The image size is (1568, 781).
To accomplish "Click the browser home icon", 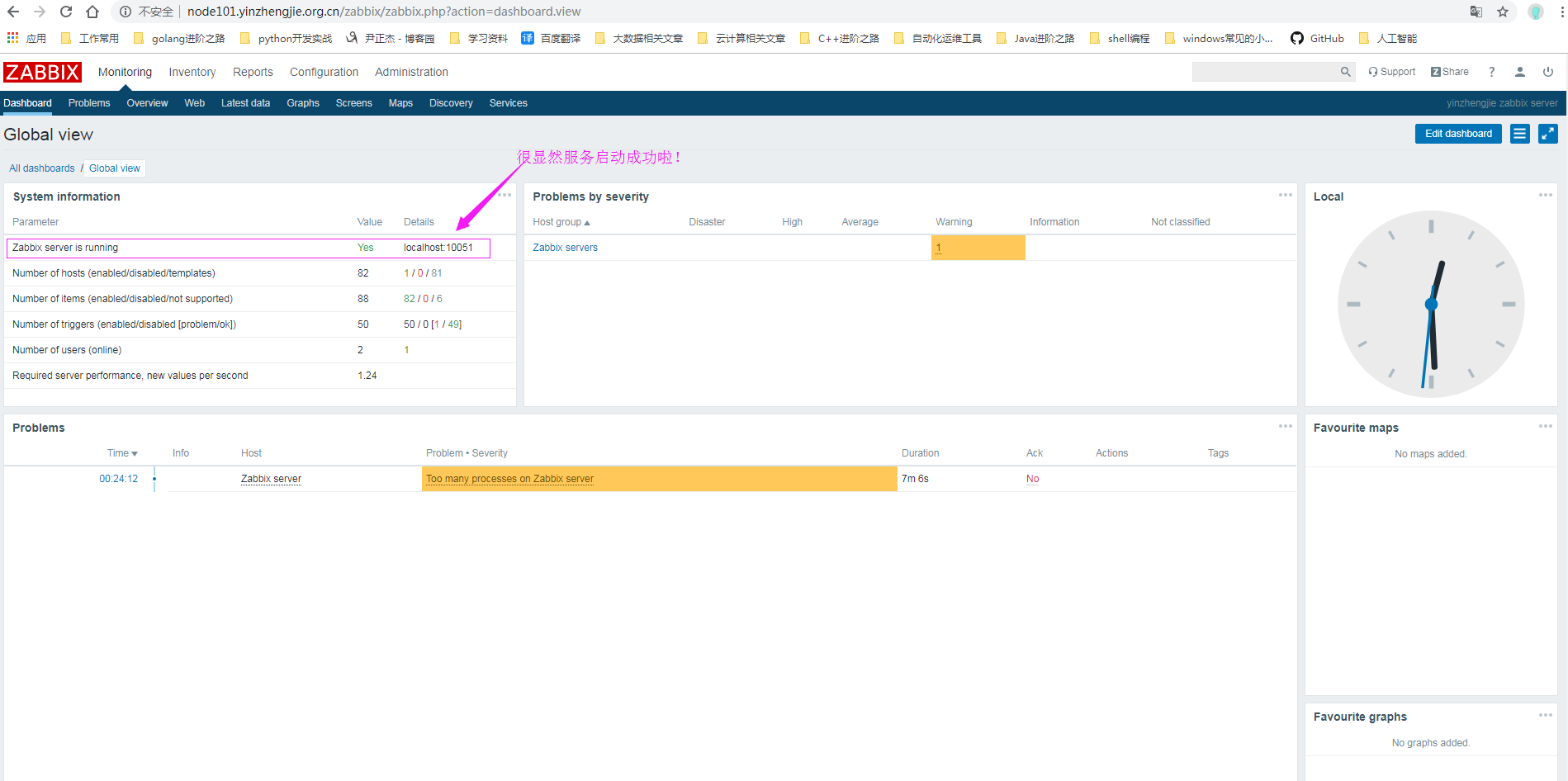I will tap(92, 12).
